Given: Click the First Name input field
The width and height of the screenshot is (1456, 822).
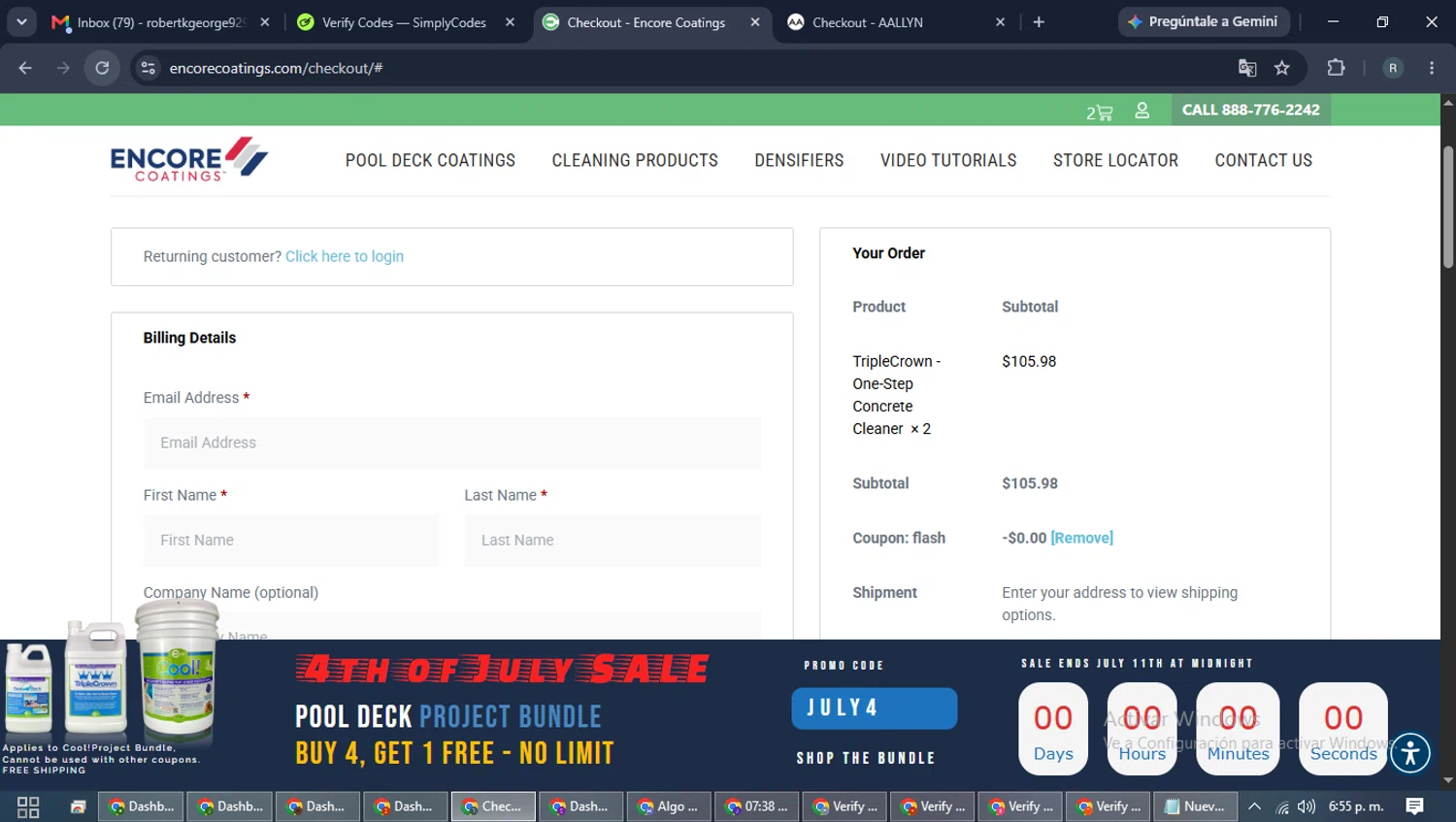Looking at the screenshot, I should coord(290,540).
